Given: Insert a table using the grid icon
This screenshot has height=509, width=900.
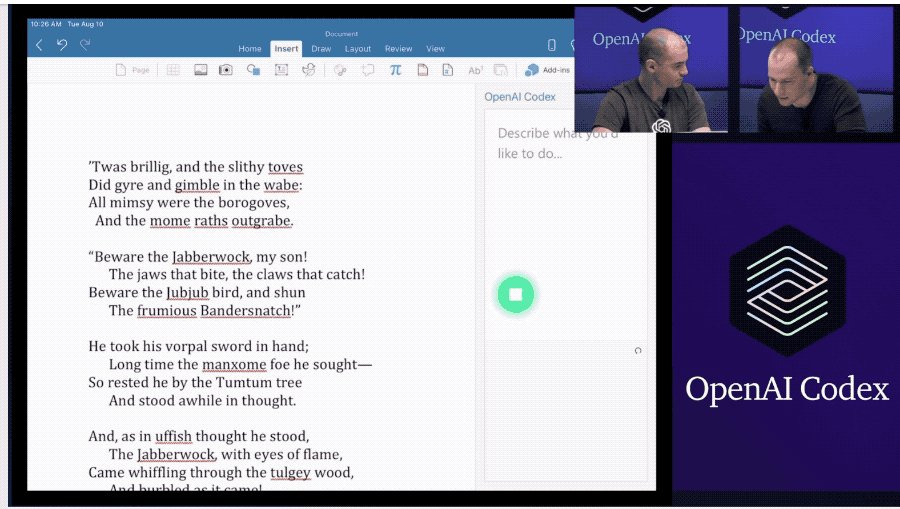Looking at the screenshot, I should (173, 70).
